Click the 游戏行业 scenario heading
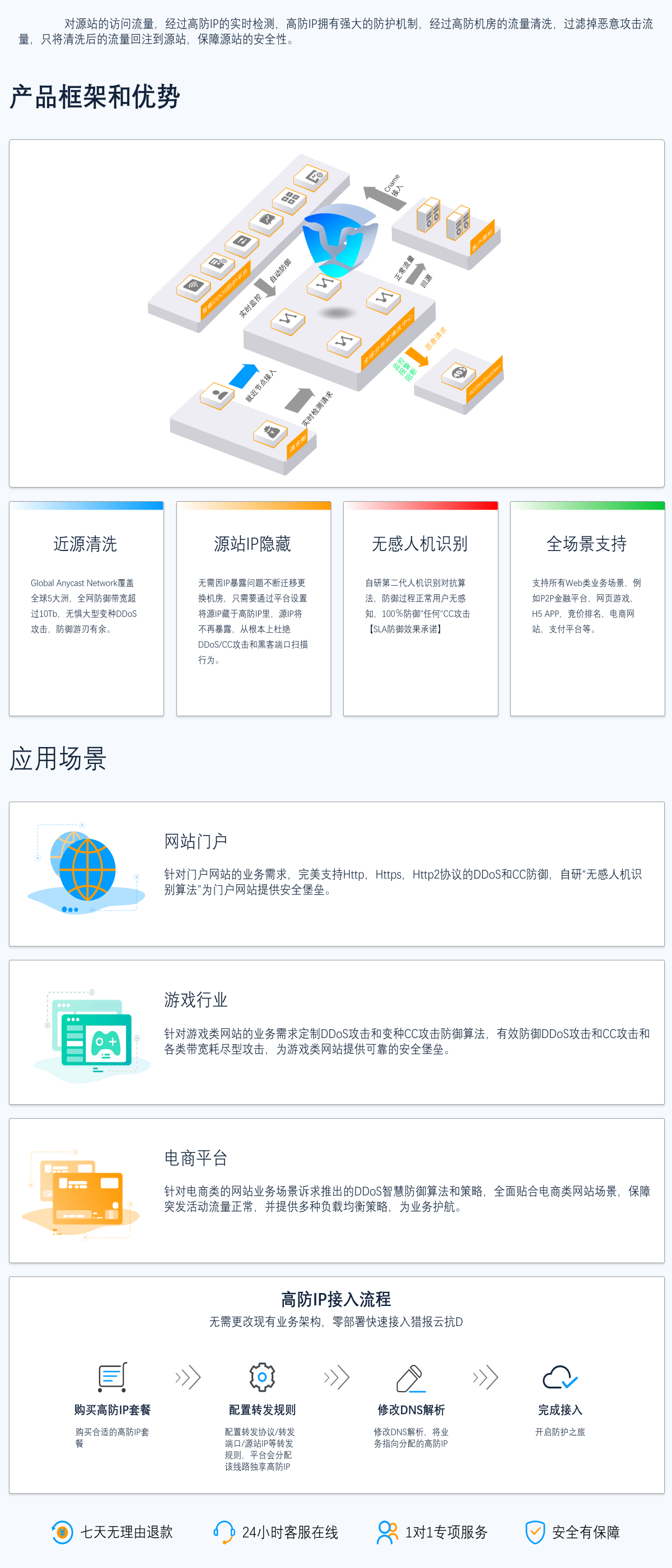 (195, 1000)
